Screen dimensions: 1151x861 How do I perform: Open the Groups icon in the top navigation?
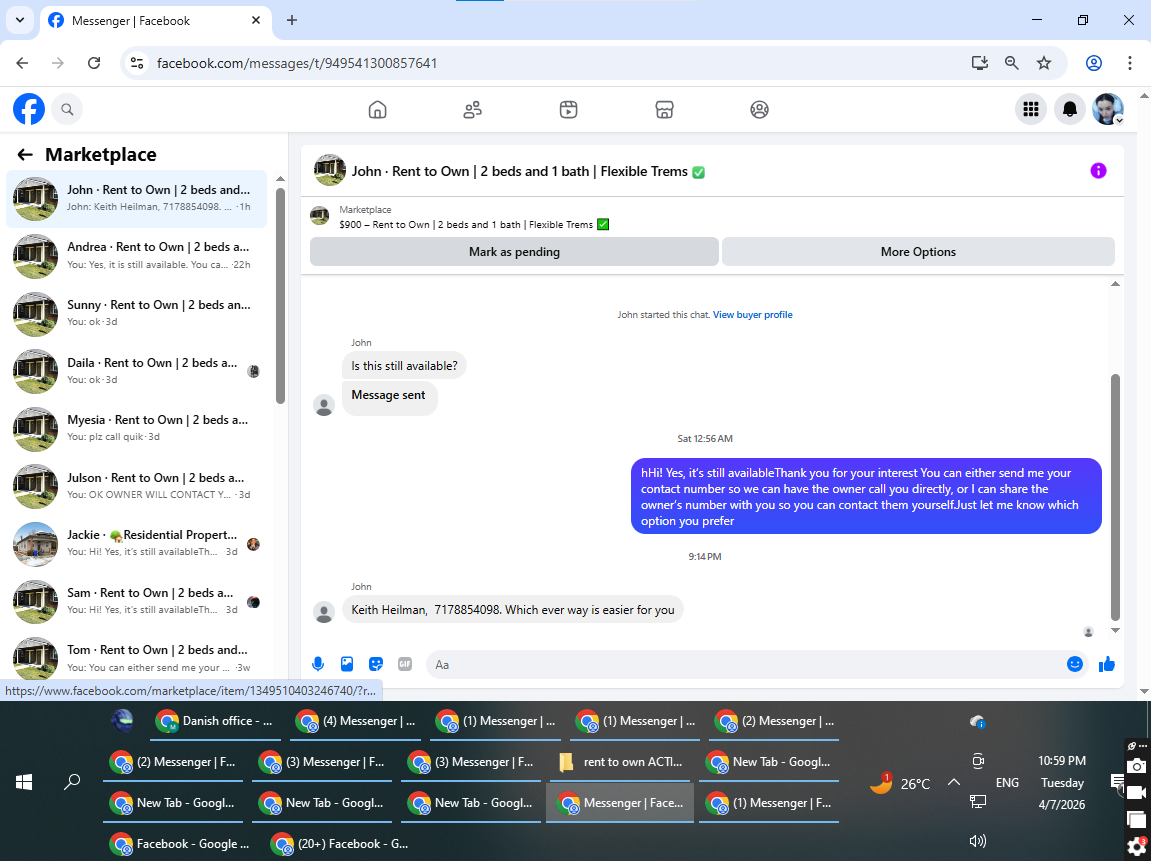[760, 109]
